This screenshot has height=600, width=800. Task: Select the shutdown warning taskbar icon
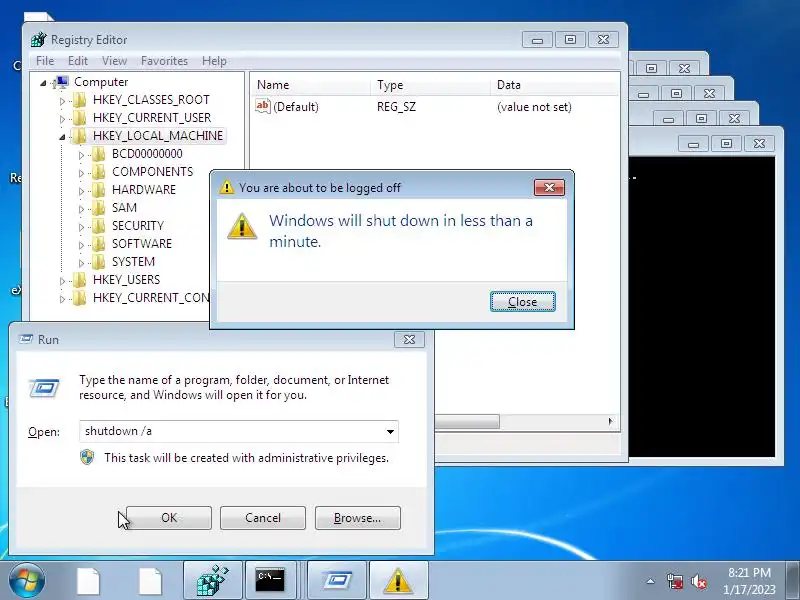pos(398,581)
